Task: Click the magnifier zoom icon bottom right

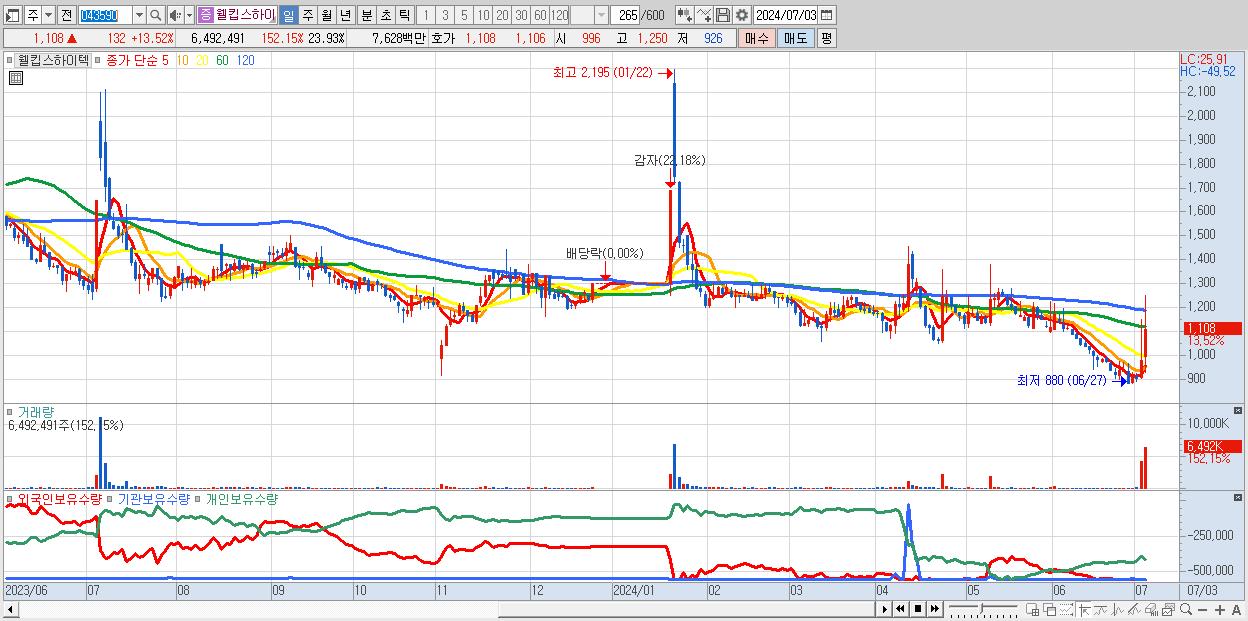Action: pyautogui.click(x=1186, y=609)
